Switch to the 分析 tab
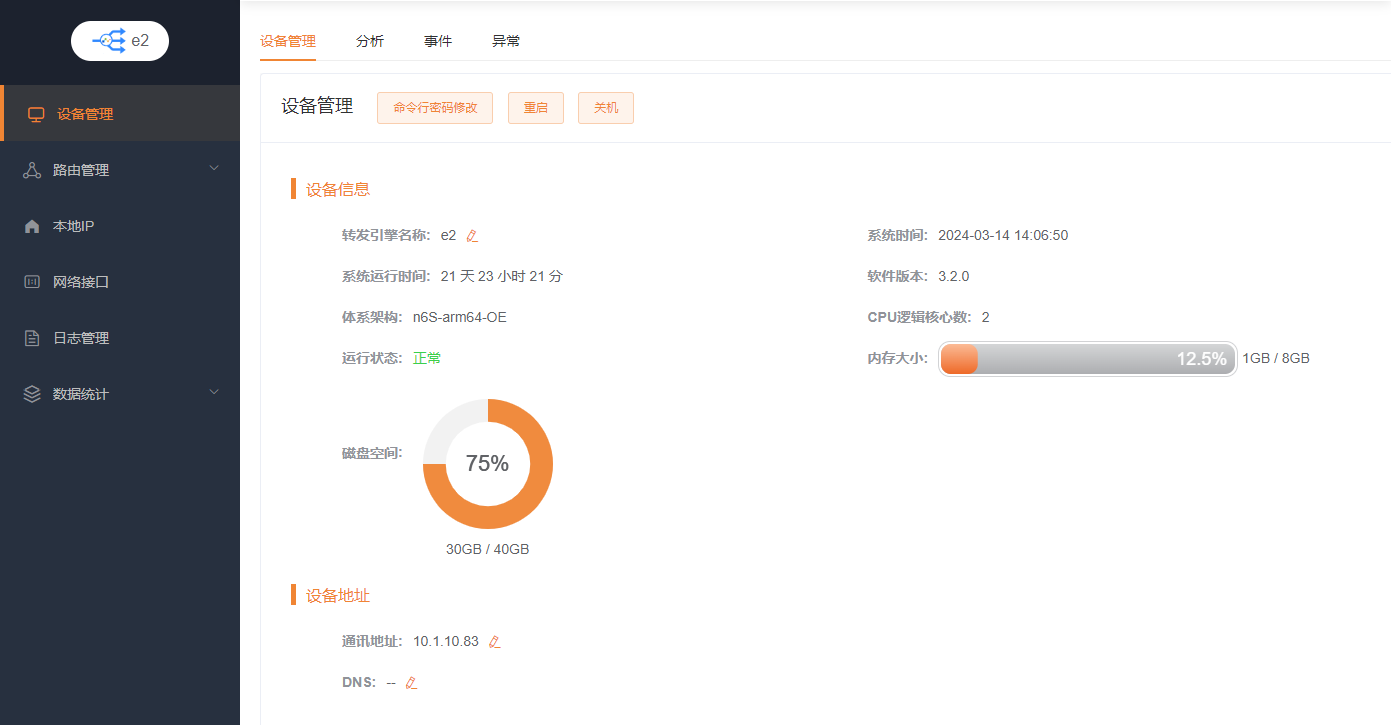Image resolution: width=1391 pixels, height=725 pixels. coord(369,41)
